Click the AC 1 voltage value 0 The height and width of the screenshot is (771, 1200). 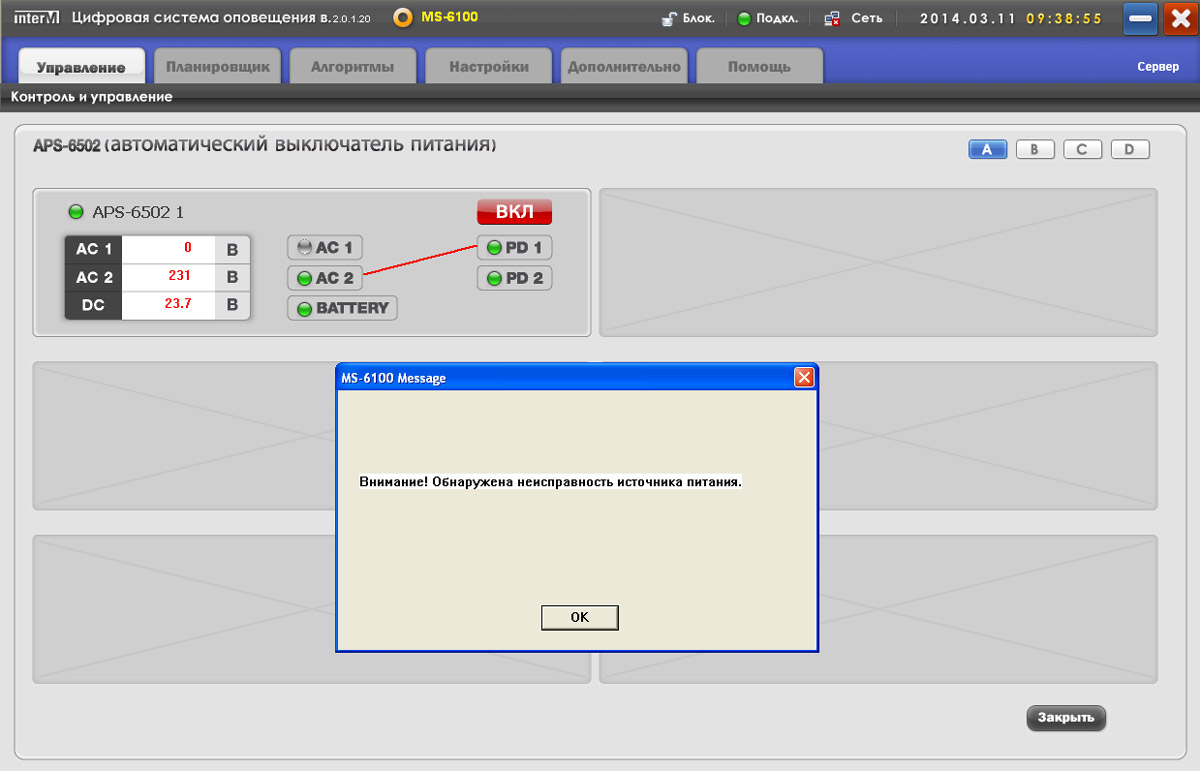click(x=187, y=247)
